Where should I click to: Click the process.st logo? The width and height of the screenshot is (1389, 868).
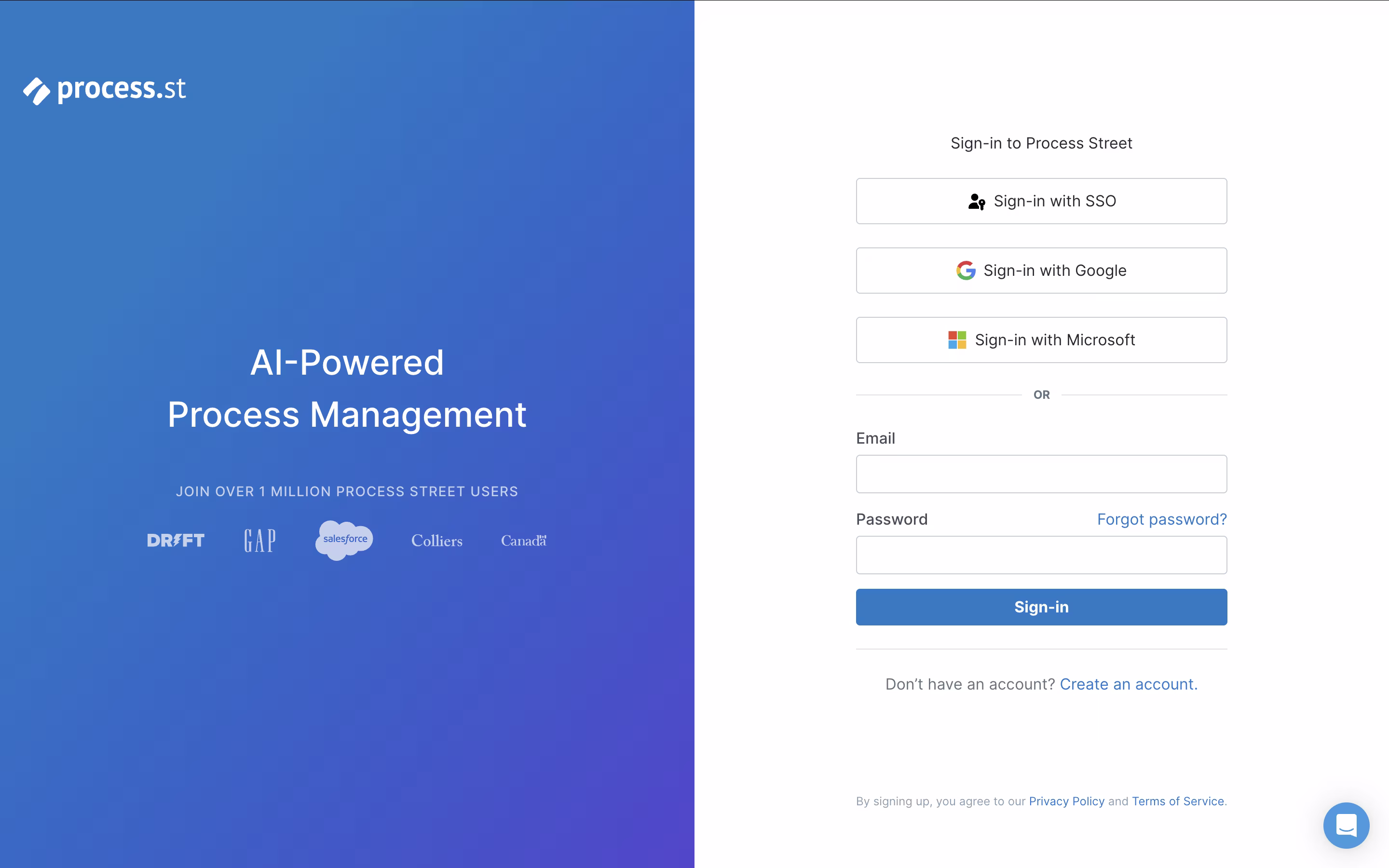(x=105, y=90)
